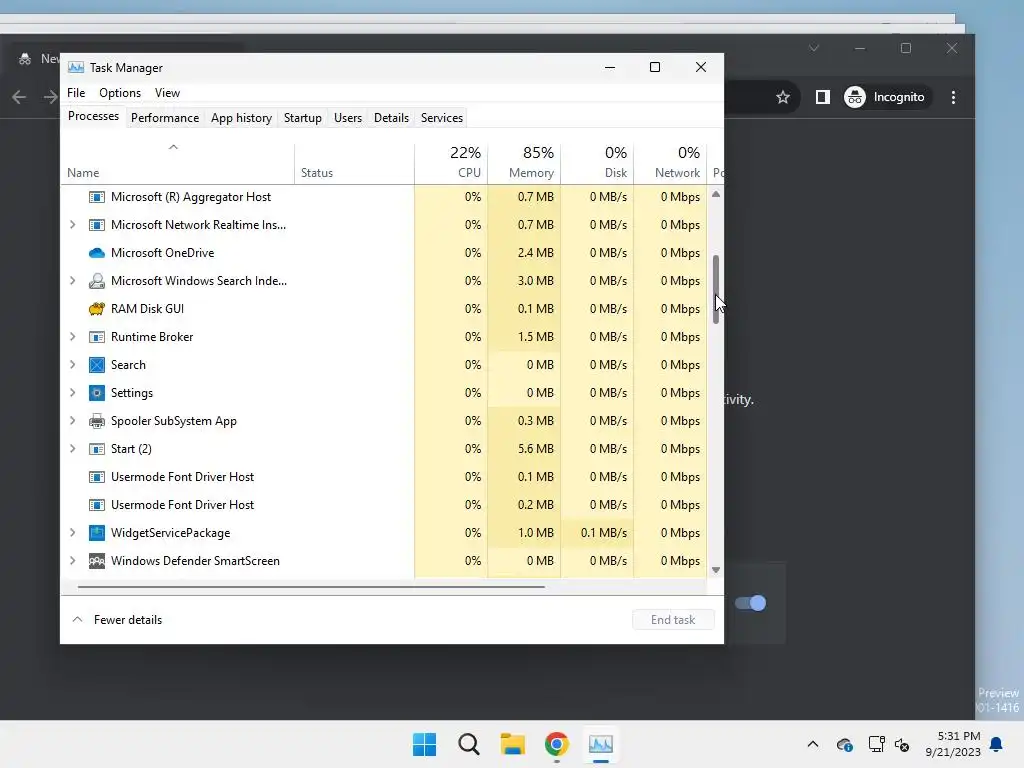
Task: Click the Search process icon
Action: pos(97,365)
